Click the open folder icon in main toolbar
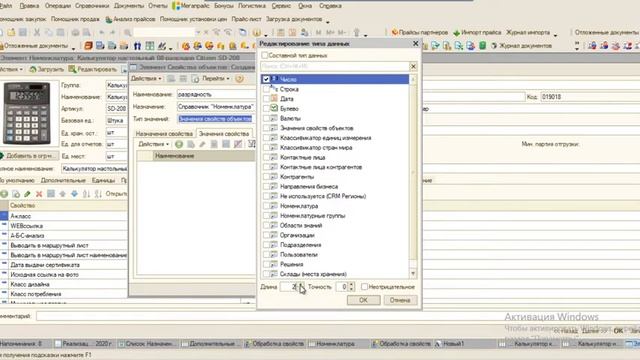Viewport: 640px width, 360px height. pyautogui.click(x=11, y=32)
